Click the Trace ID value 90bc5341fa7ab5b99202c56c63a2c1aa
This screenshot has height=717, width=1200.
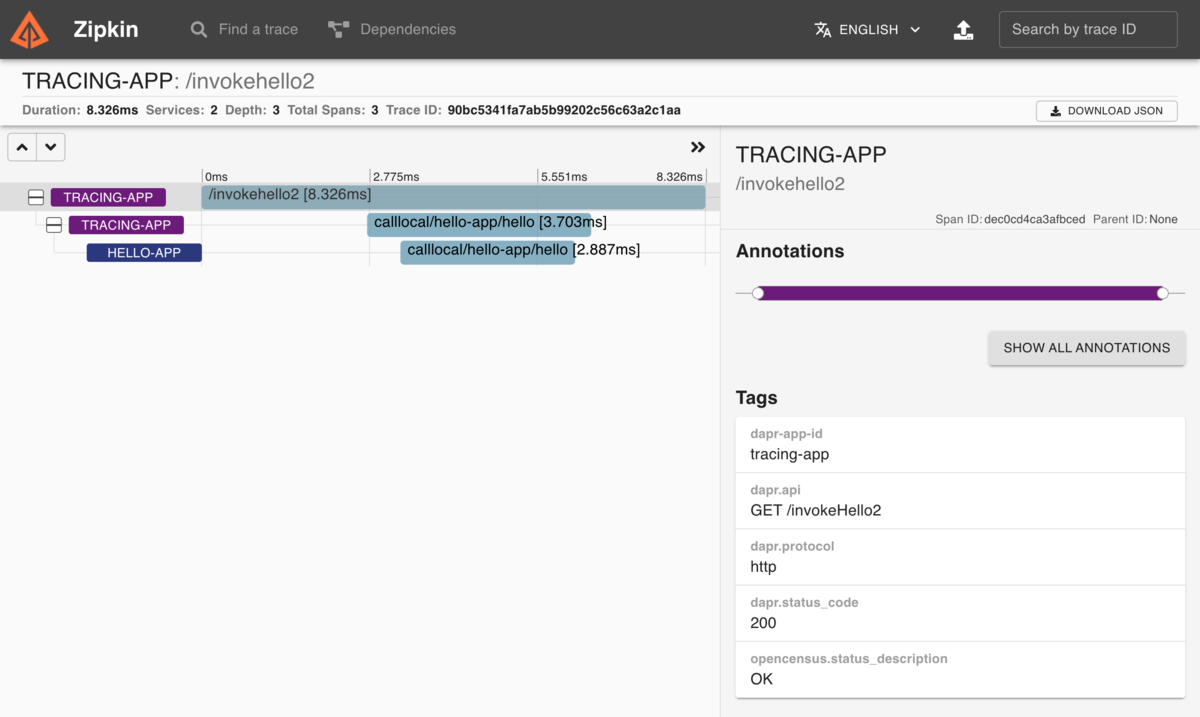(x=564, y=110)
